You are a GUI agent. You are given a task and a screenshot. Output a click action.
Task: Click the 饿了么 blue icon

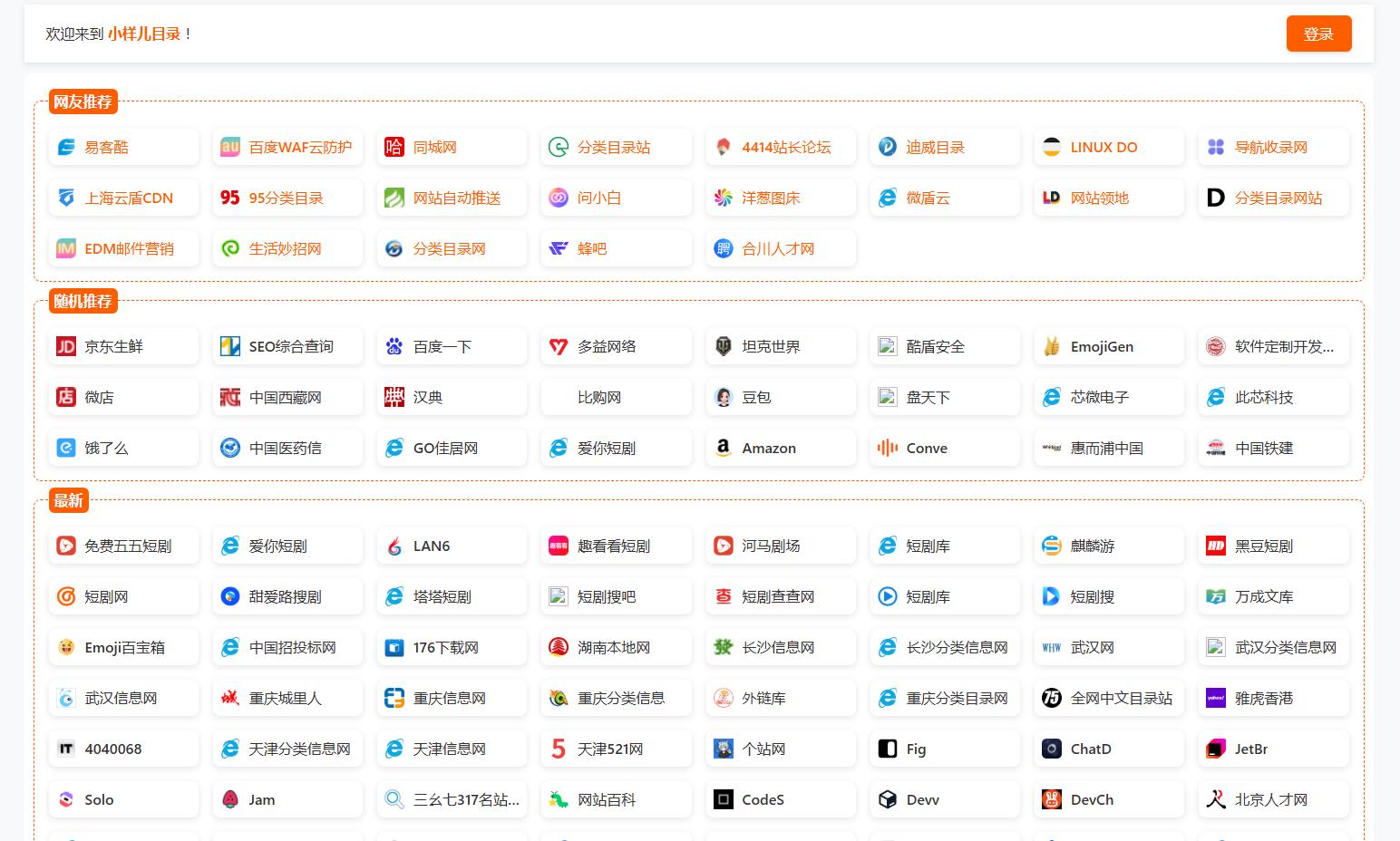click(x=66, y=448)
